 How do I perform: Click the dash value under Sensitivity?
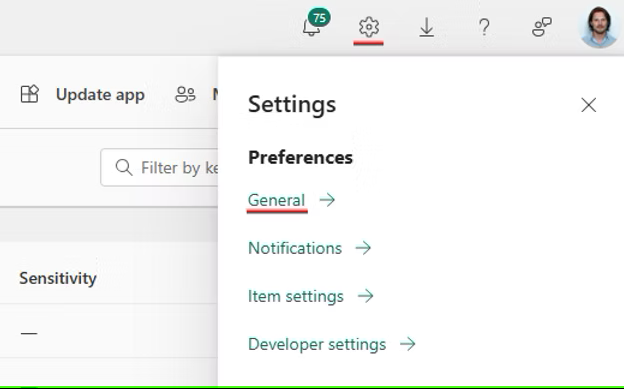[x=29, y=333]
